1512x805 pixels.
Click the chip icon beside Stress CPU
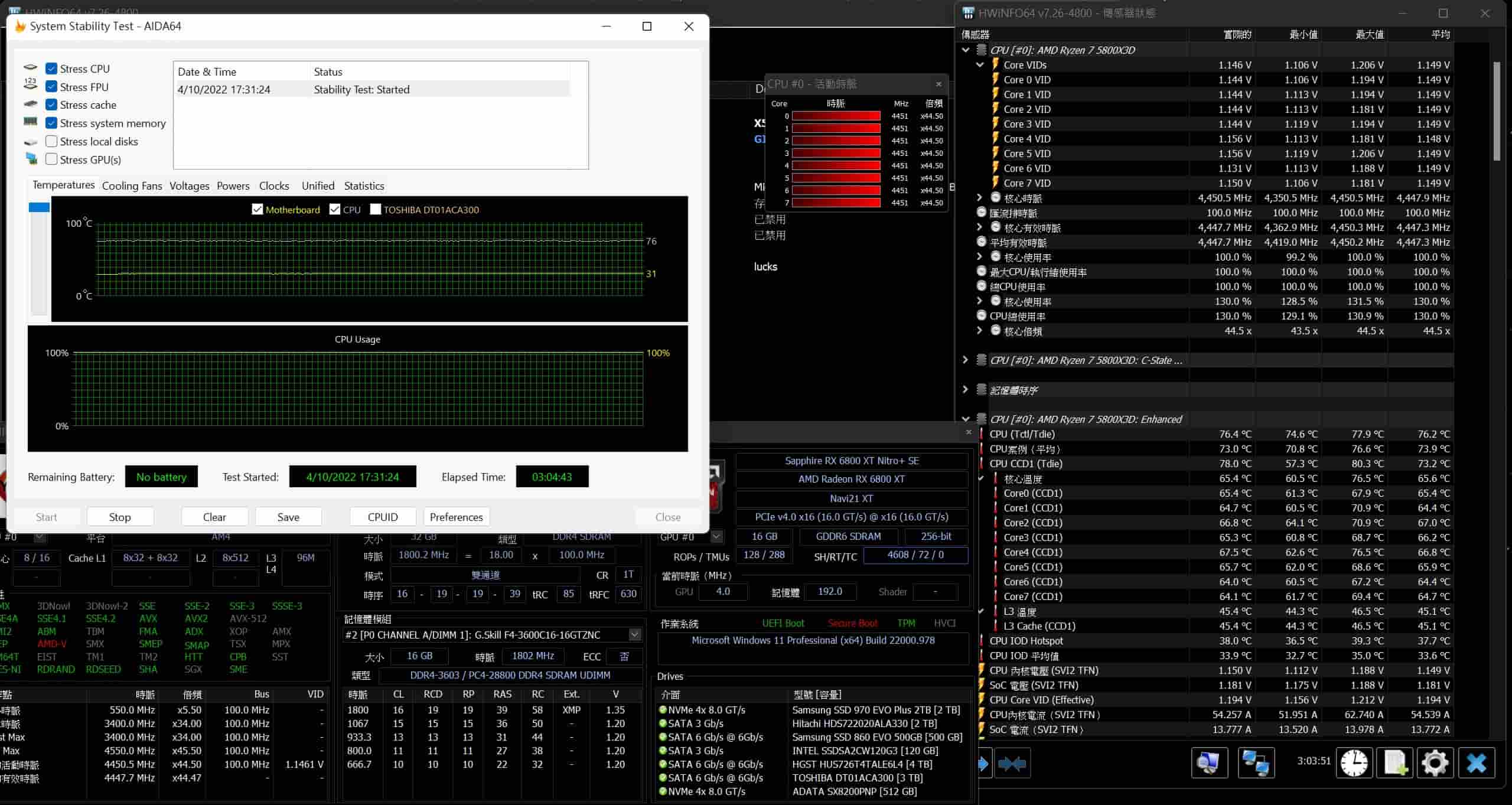31,68
